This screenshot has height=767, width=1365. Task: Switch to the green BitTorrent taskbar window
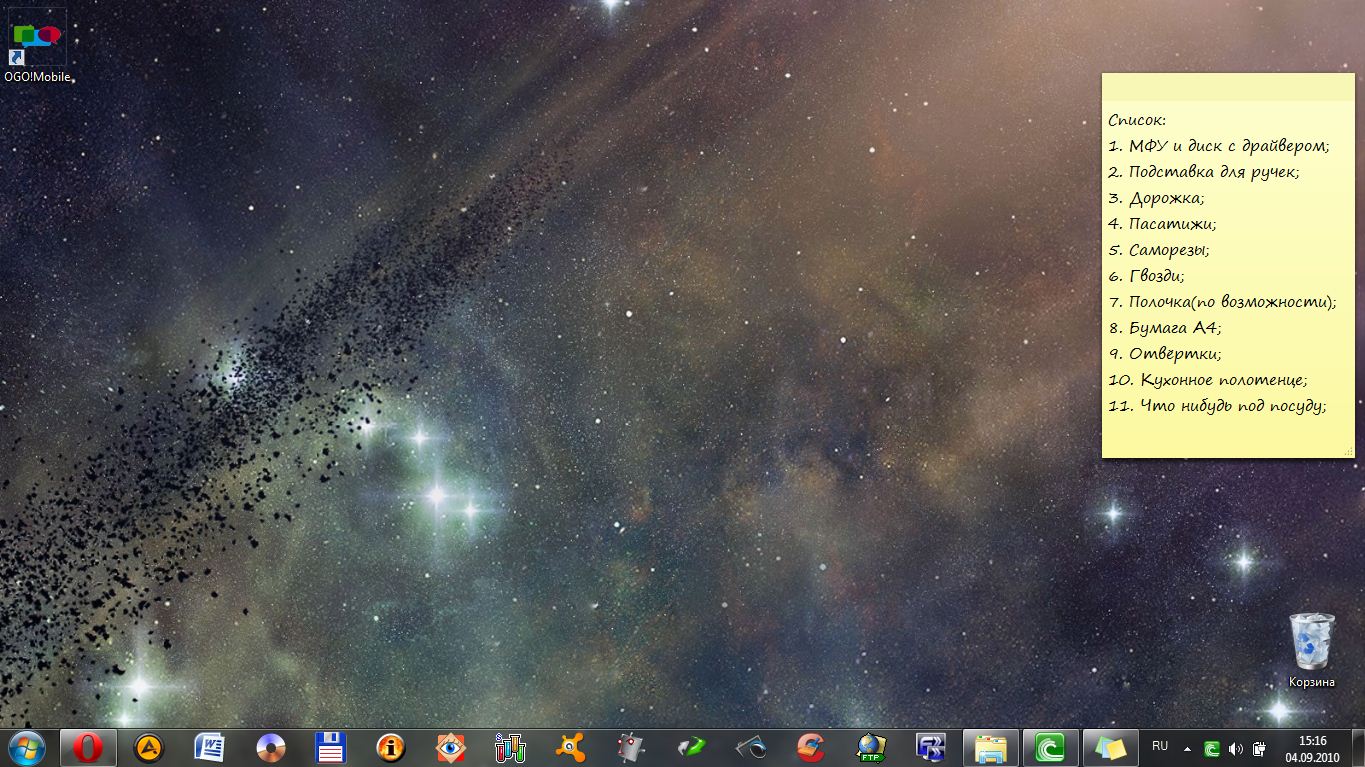[x=1051, y=747]
